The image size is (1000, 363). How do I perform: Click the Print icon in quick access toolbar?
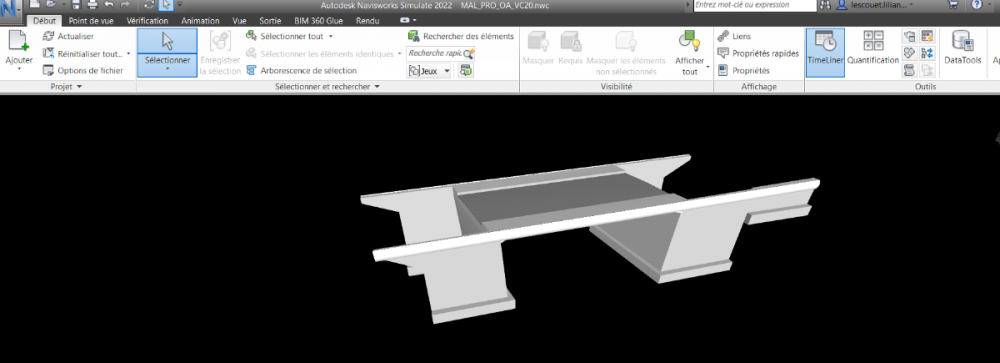92,4
